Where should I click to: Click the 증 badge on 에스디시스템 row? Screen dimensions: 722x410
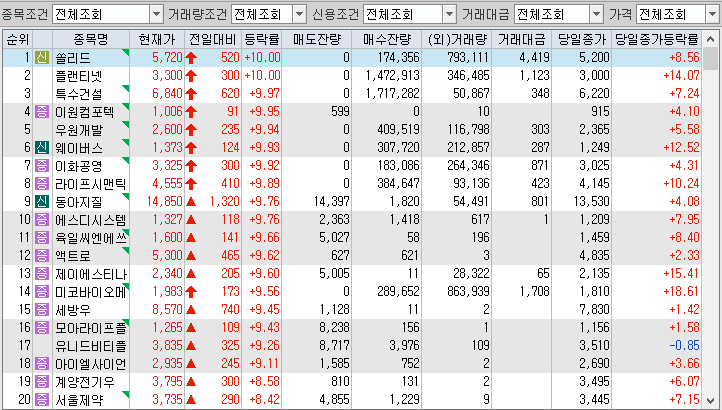pos(42,219)
